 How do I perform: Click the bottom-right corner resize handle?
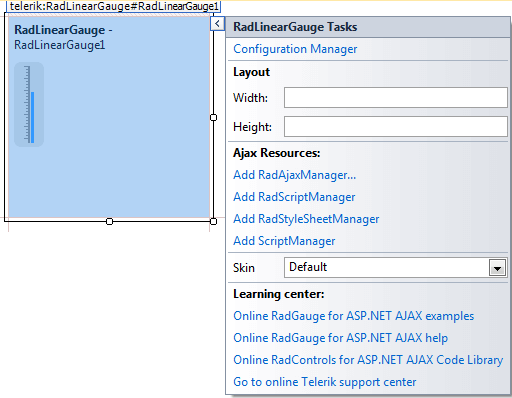pyautogui.click(x=214, y=221)
